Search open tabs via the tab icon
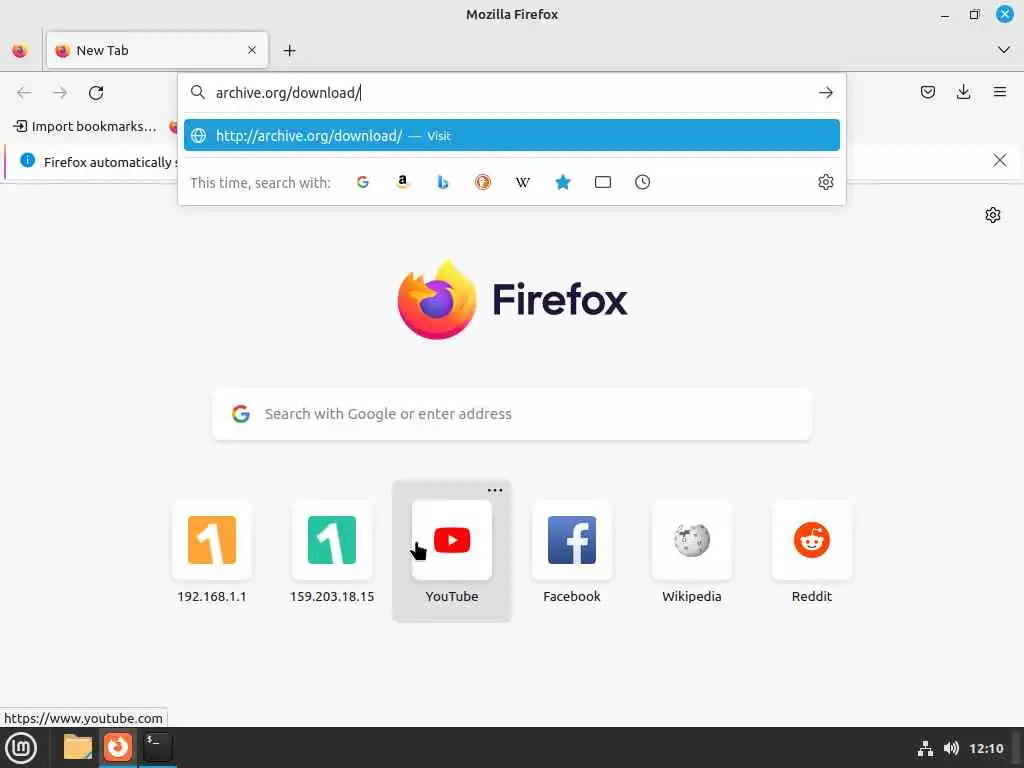The width and height of the screenshot is (1024, 768). [x=603, y=182]
